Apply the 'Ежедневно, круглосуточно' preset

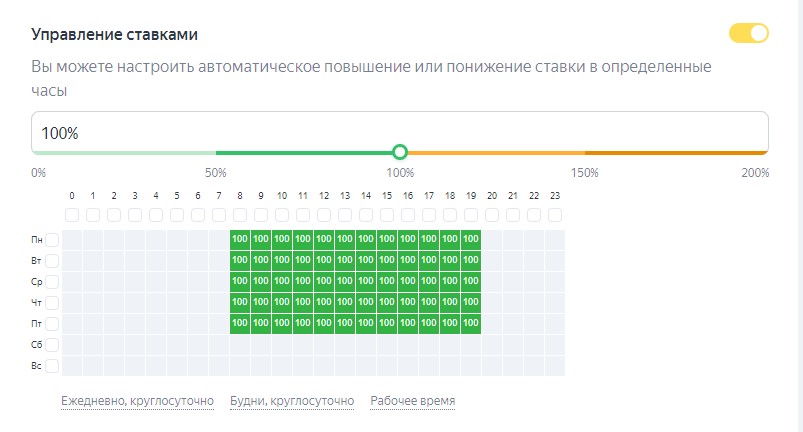click(x=137, y=401)
